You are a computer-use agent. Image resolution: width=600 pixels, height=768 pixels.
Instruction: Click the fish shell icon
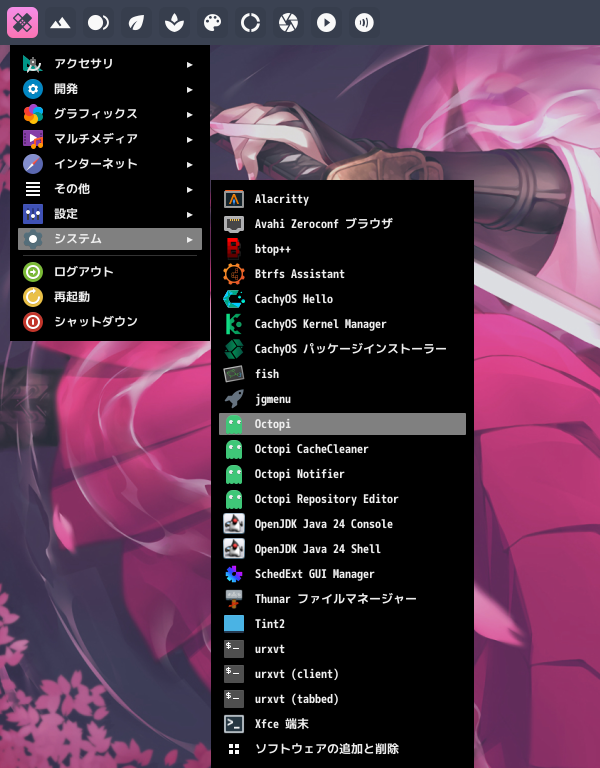tap(234, 374)
